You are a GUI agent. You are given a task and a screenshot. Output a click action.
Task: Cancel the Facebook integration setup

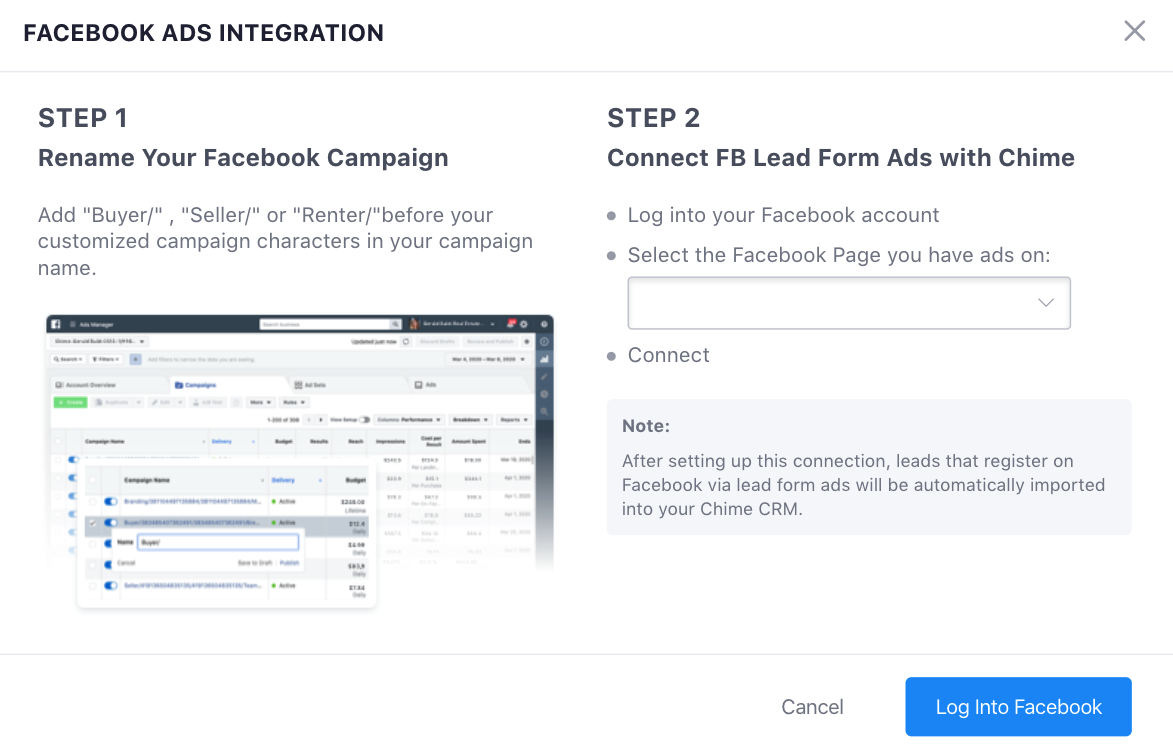(812, 707)
